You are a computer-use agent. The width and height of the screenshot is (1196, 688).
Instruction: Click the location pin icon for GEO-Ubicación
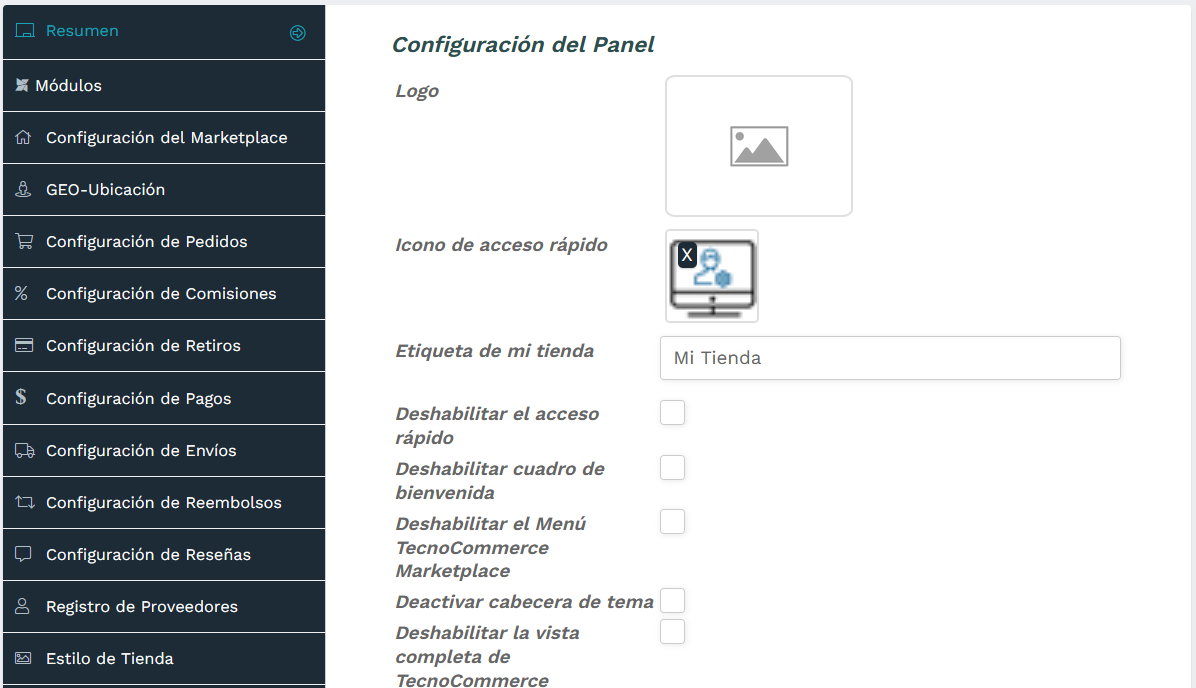tap(21, 189)
